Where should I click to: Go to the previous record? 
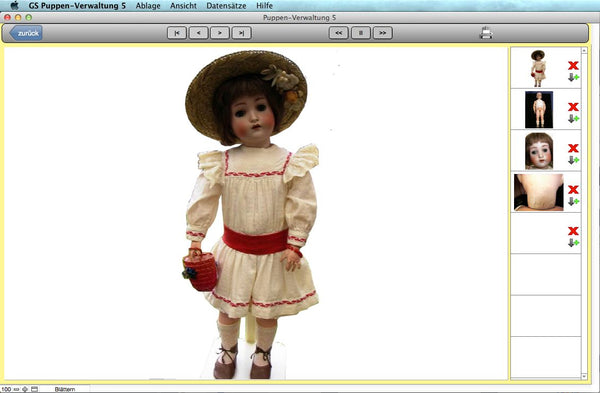198,33
